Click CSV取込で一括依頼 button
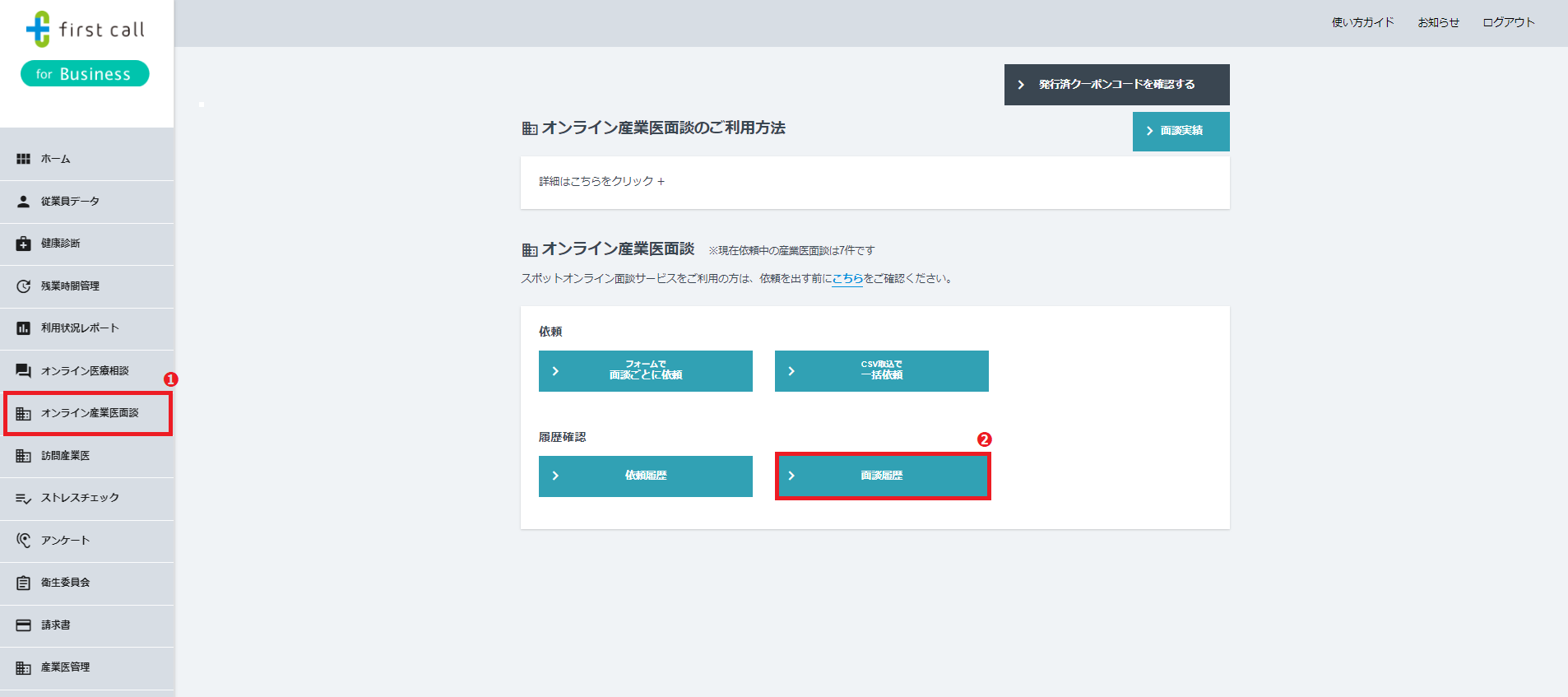The width and height of the screenshot is (1568, 697). [881, 370]
